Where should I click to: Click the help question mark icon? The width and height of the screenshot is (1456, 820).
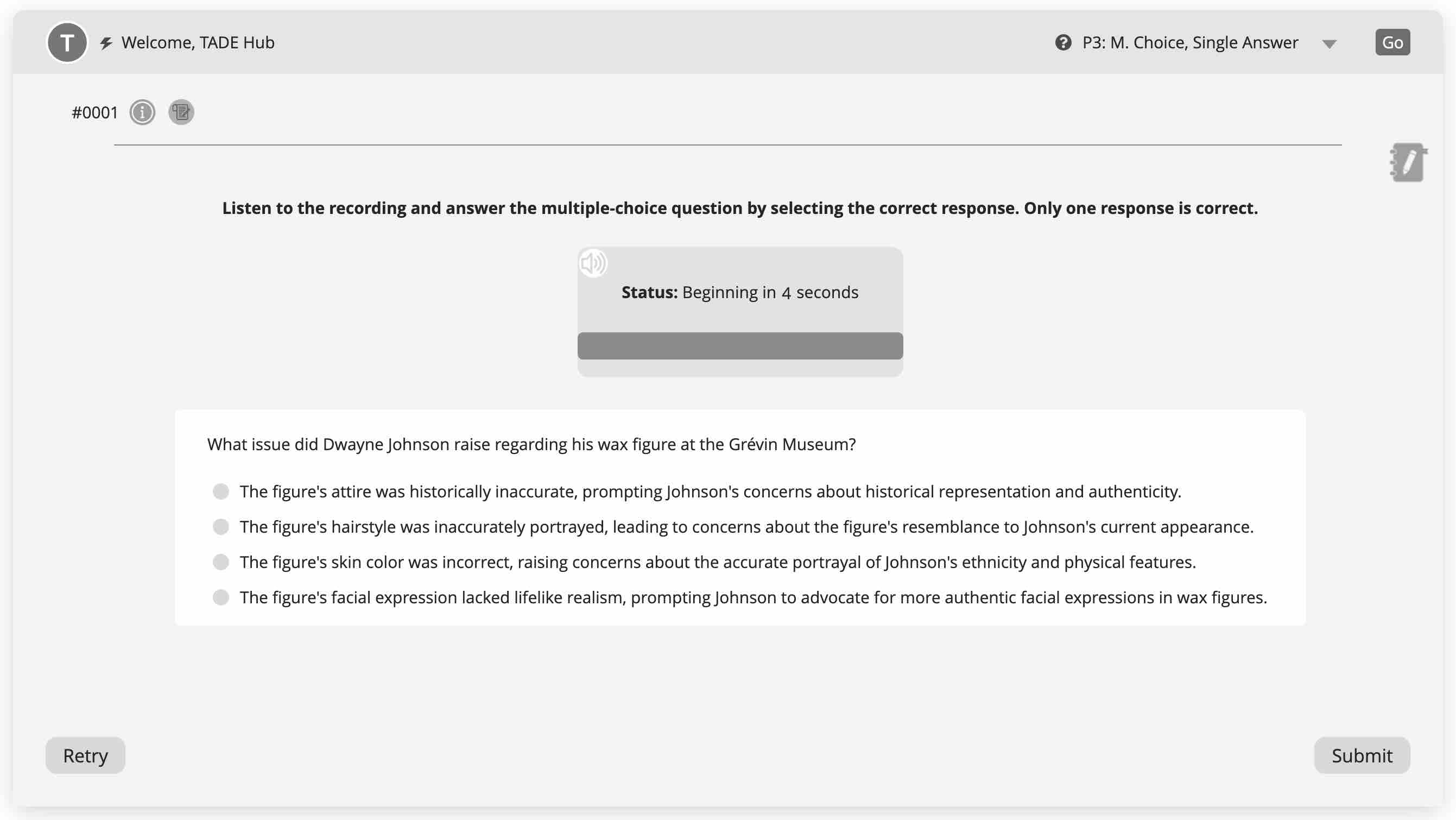1063,42
